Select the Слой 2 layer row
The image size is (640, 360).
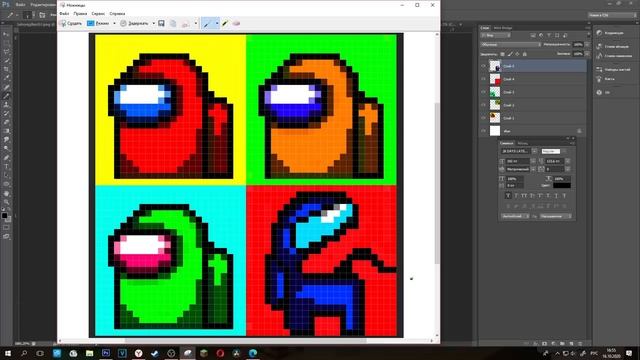(x=533, y=105)
